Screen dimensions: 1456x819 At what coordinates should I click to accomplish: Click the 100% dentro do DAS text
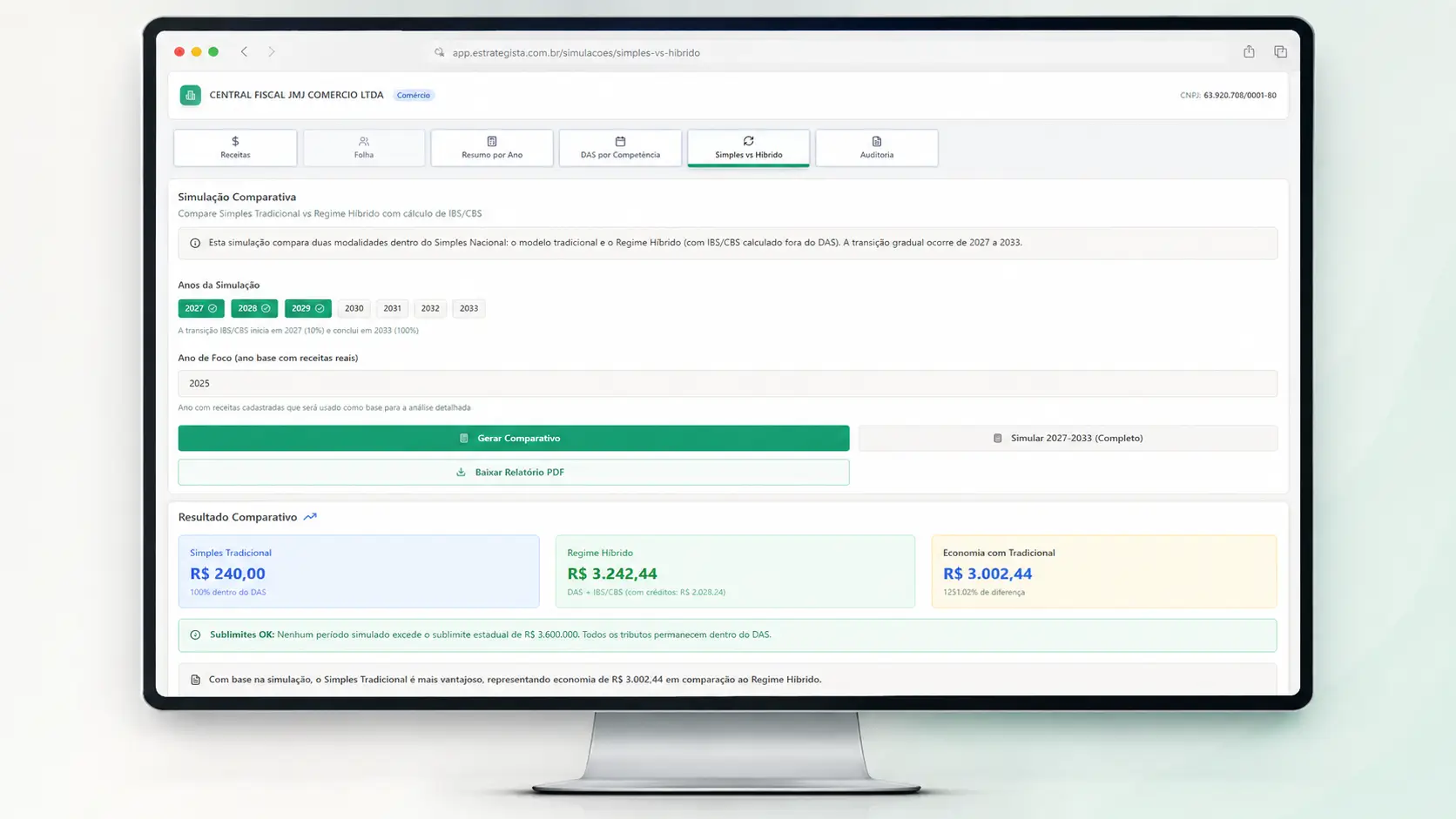pyautogui.click(x=228, y=593)
